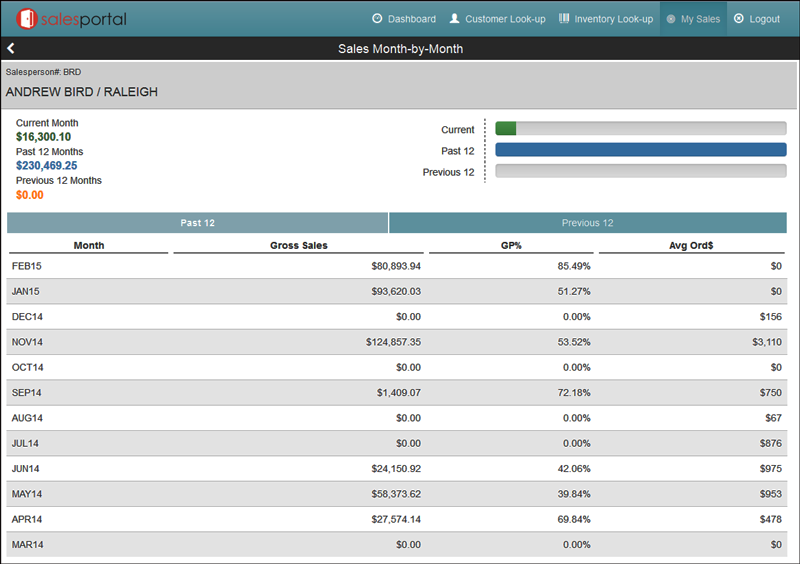
Task: Click the Dashboard clock icon
Action: point(377,19)
